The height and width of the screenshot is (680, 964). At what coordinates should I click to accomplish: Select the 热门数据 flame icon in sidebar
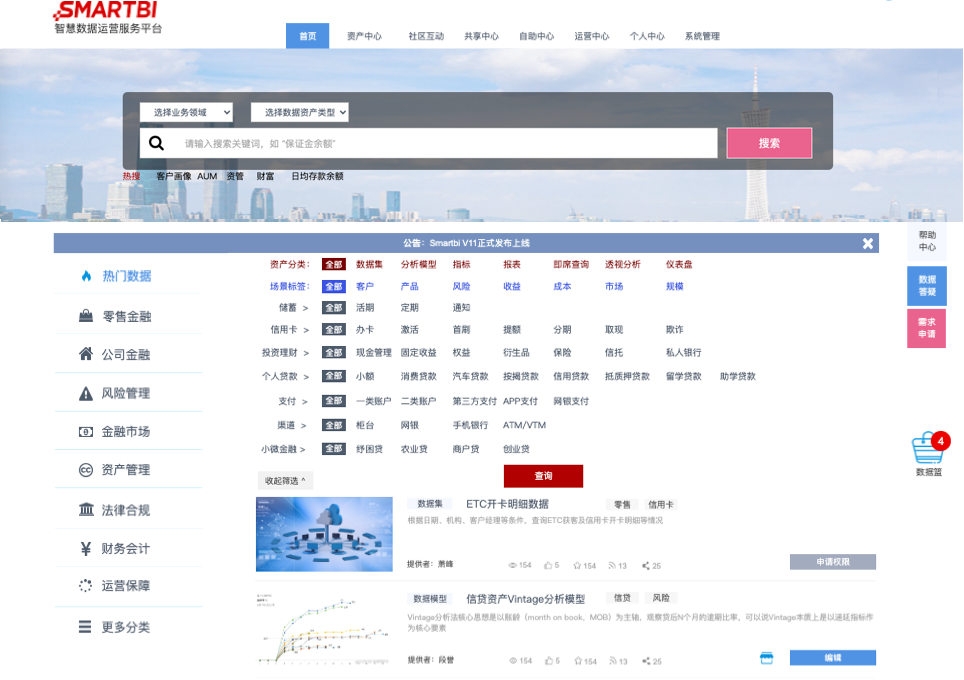(x=86, y=275)
